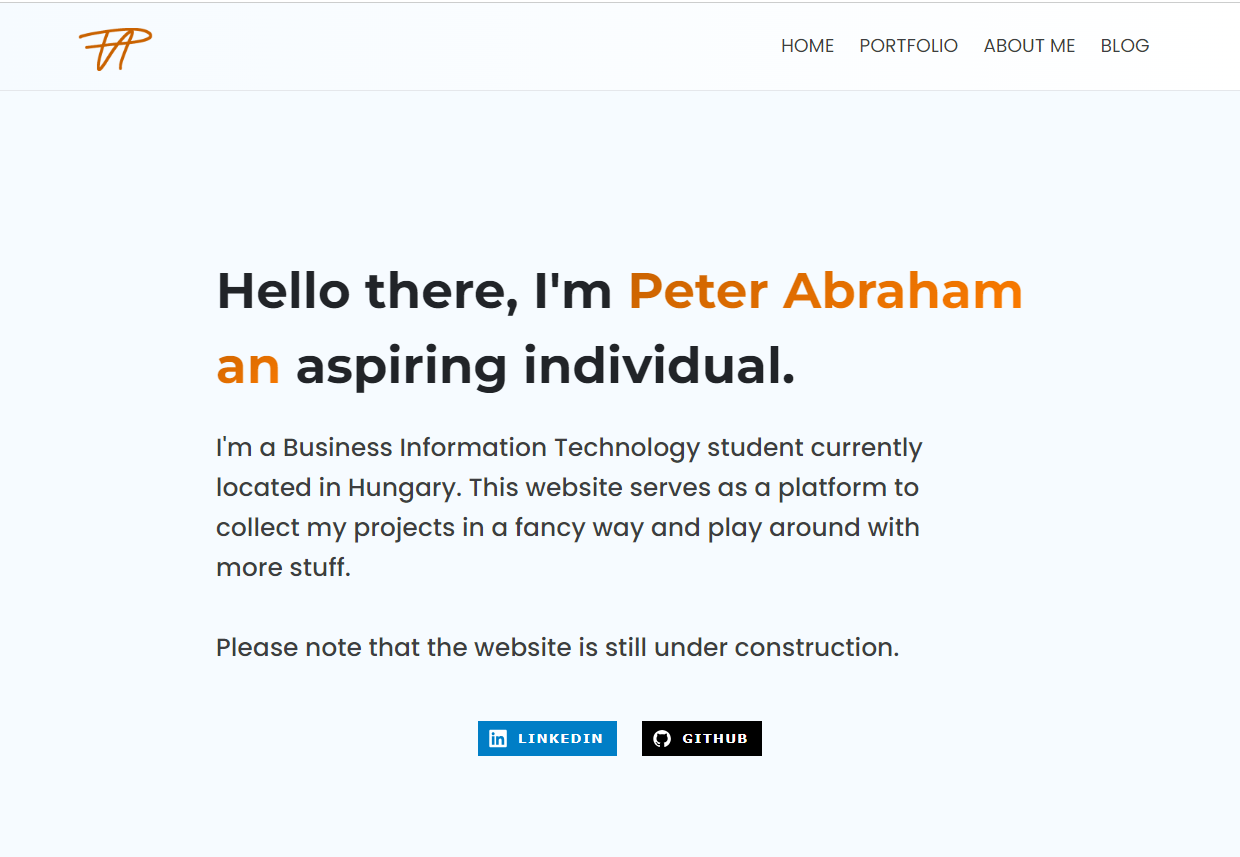
Task: Click the orange word "an" in heading
Action: click(248, 366)
